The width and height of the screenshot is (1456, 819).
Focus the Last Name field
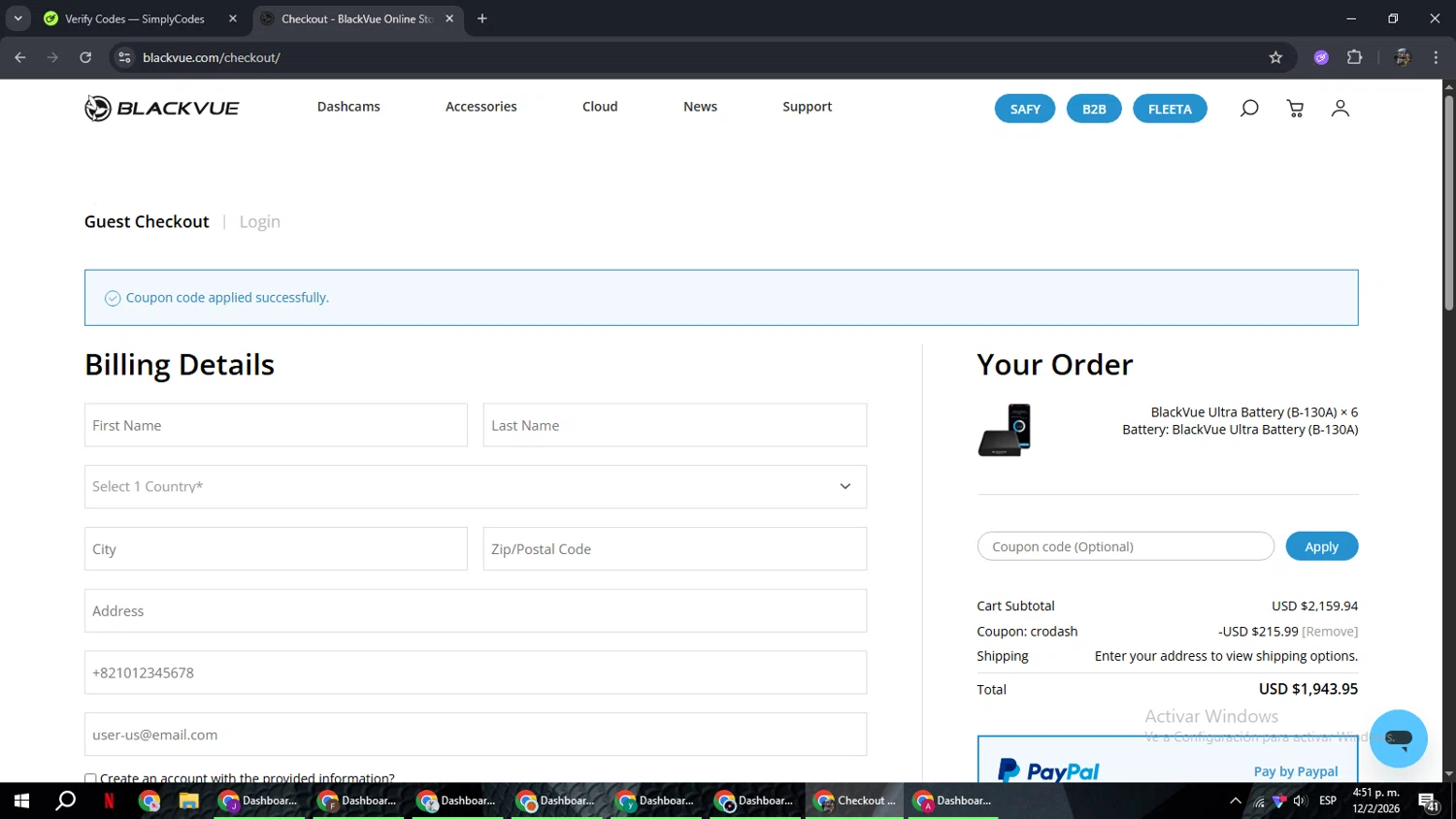(x=675, y=425)
